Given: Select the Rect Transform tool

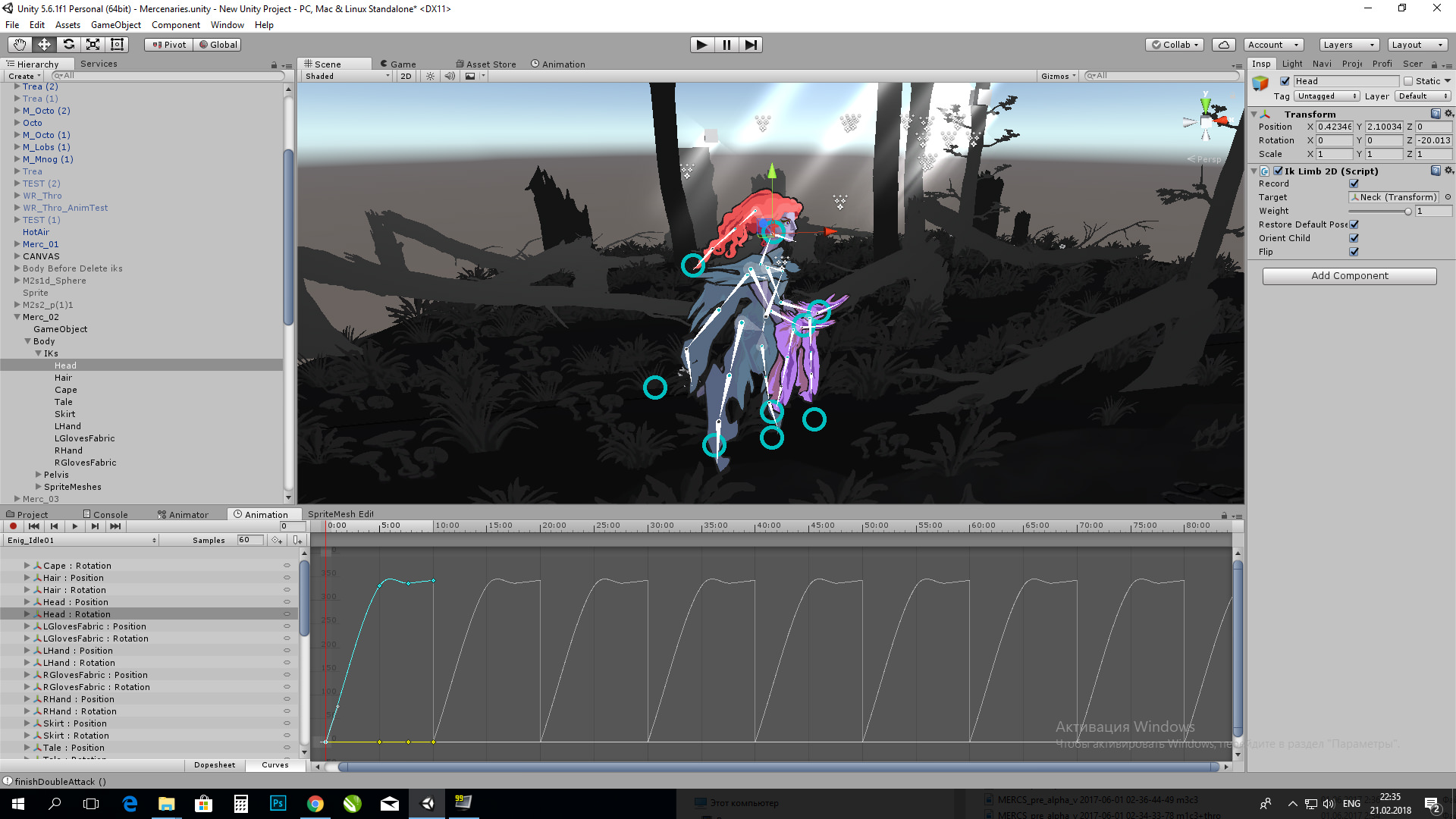Looking at the screenshot, I should (117, 44).
